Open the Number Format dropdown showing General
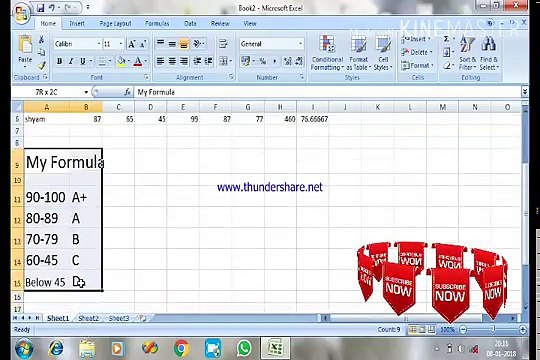 tap(301, 44)
